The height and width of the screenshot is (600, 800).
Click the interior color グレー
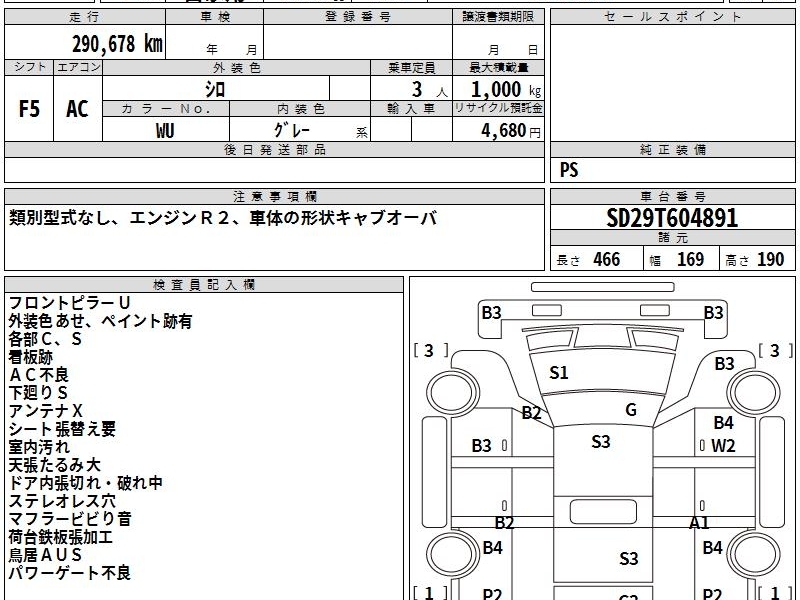[x=292, y=130]
